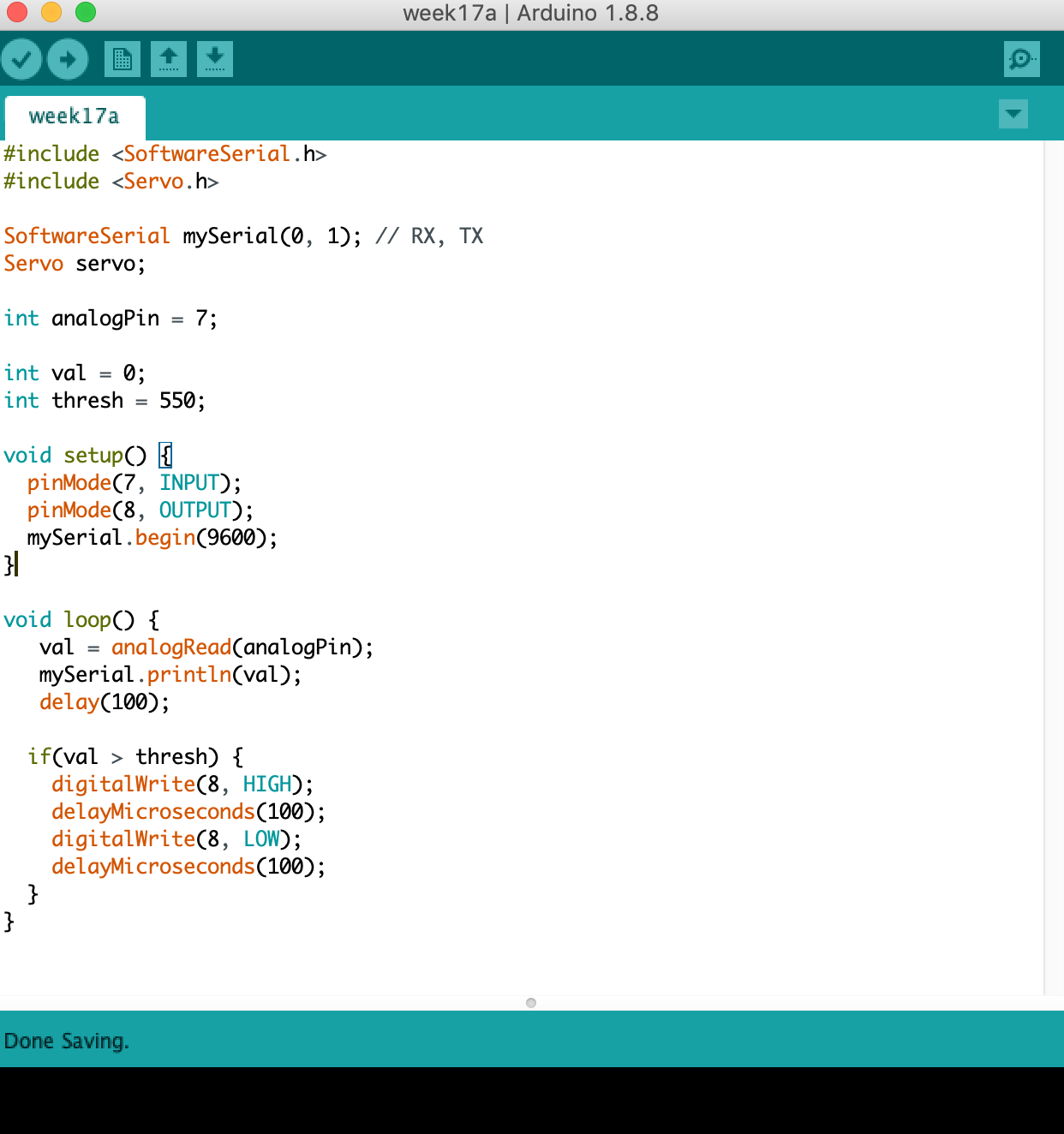Viewport: 1064px width, 1134px height.
Task: Click on '#include <SoftwareSerial.h>' line
Action: click(165, 154)
